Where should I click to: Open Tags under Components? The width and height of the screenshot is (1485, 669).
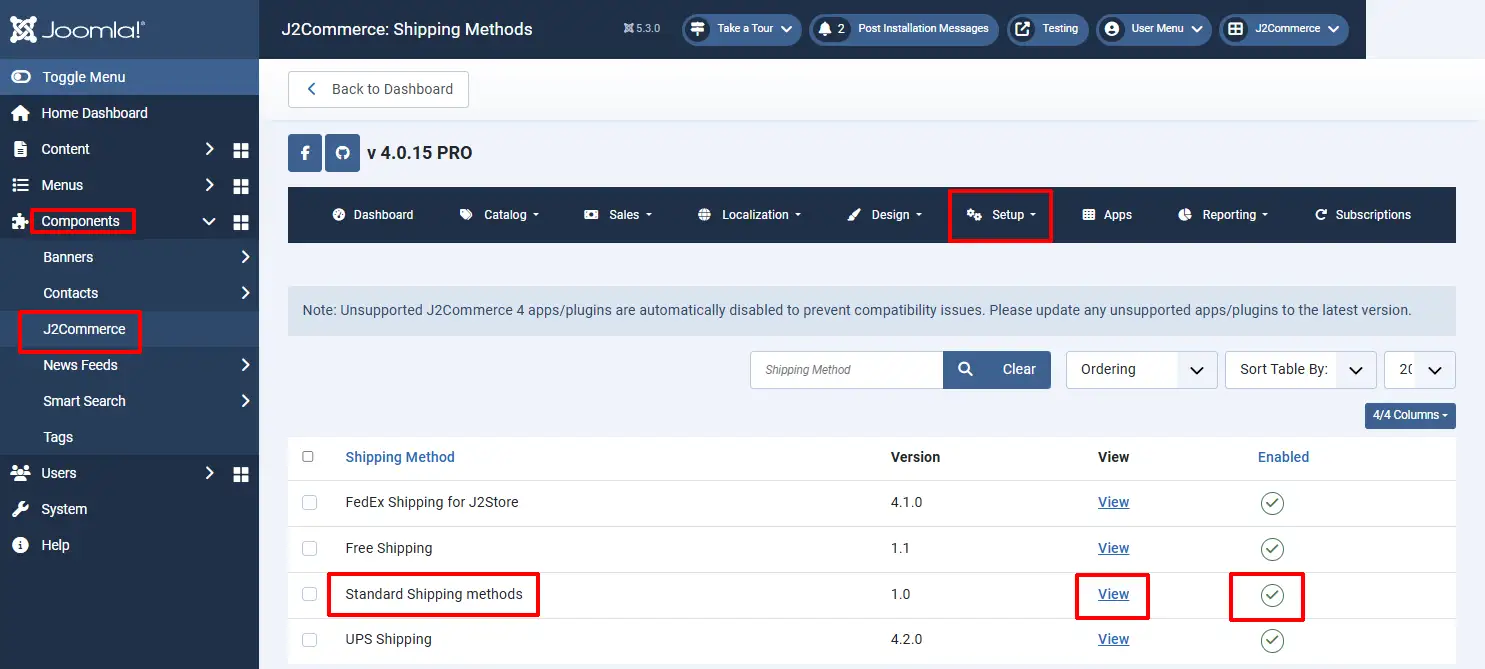pos(58,437)
